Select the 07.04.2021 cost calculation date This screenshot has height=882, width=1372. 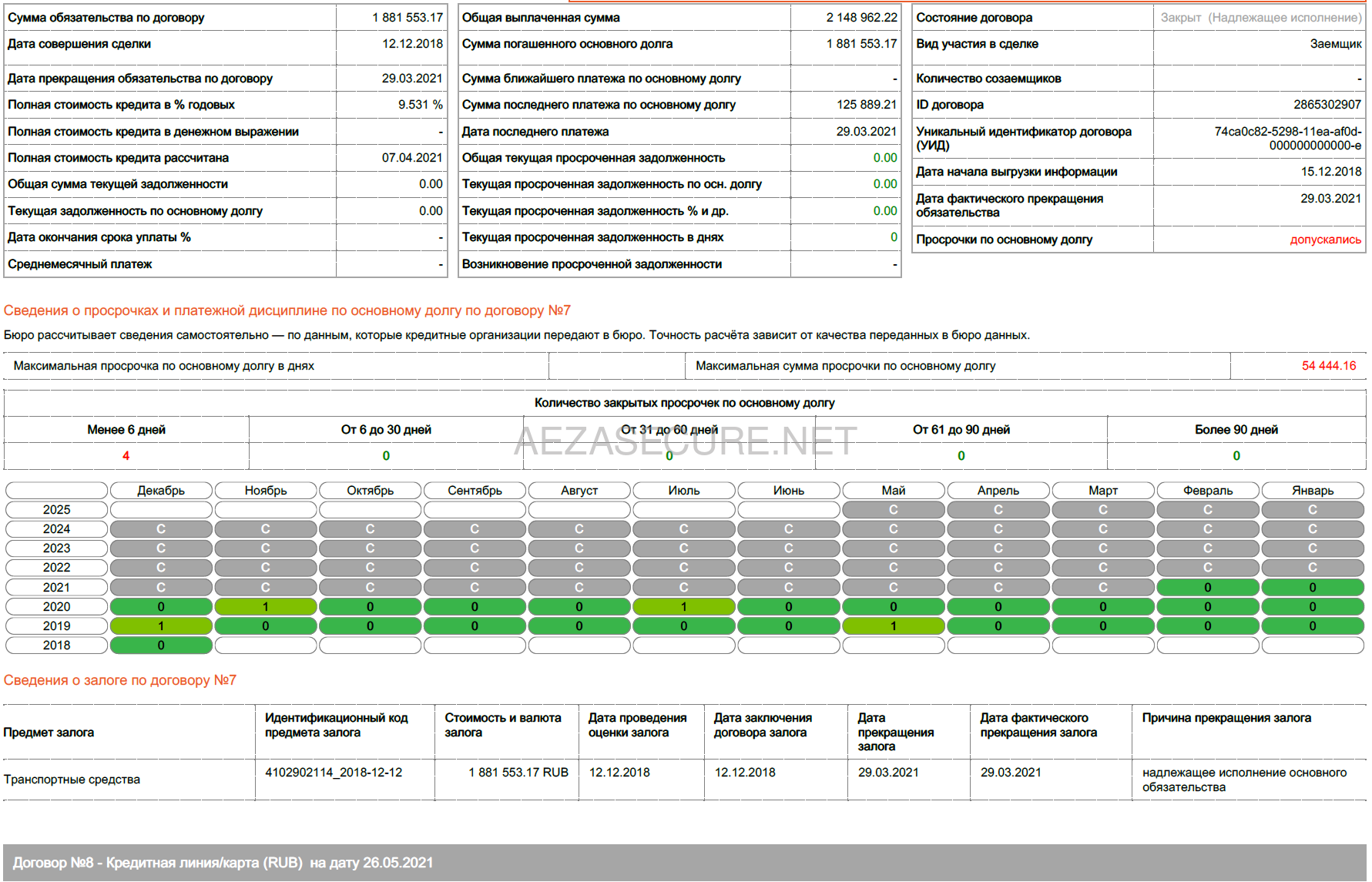412,158
